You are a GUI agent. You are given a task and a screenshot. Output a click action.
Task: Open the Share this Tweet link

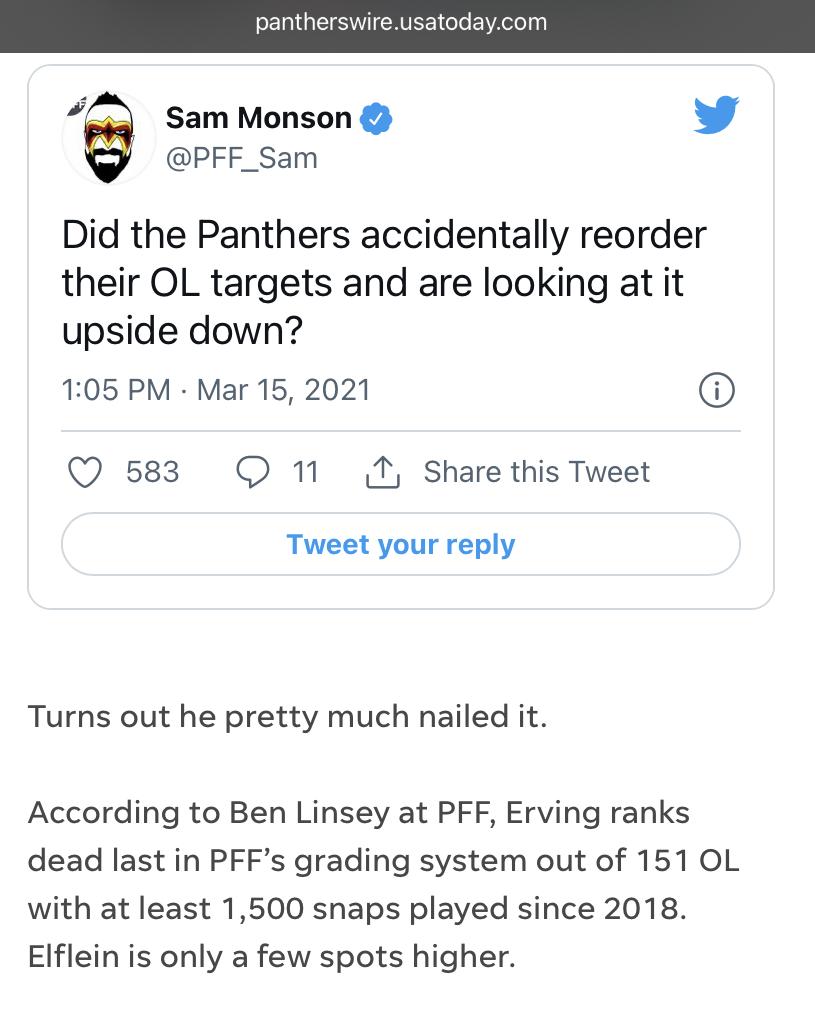pos(537,472)
